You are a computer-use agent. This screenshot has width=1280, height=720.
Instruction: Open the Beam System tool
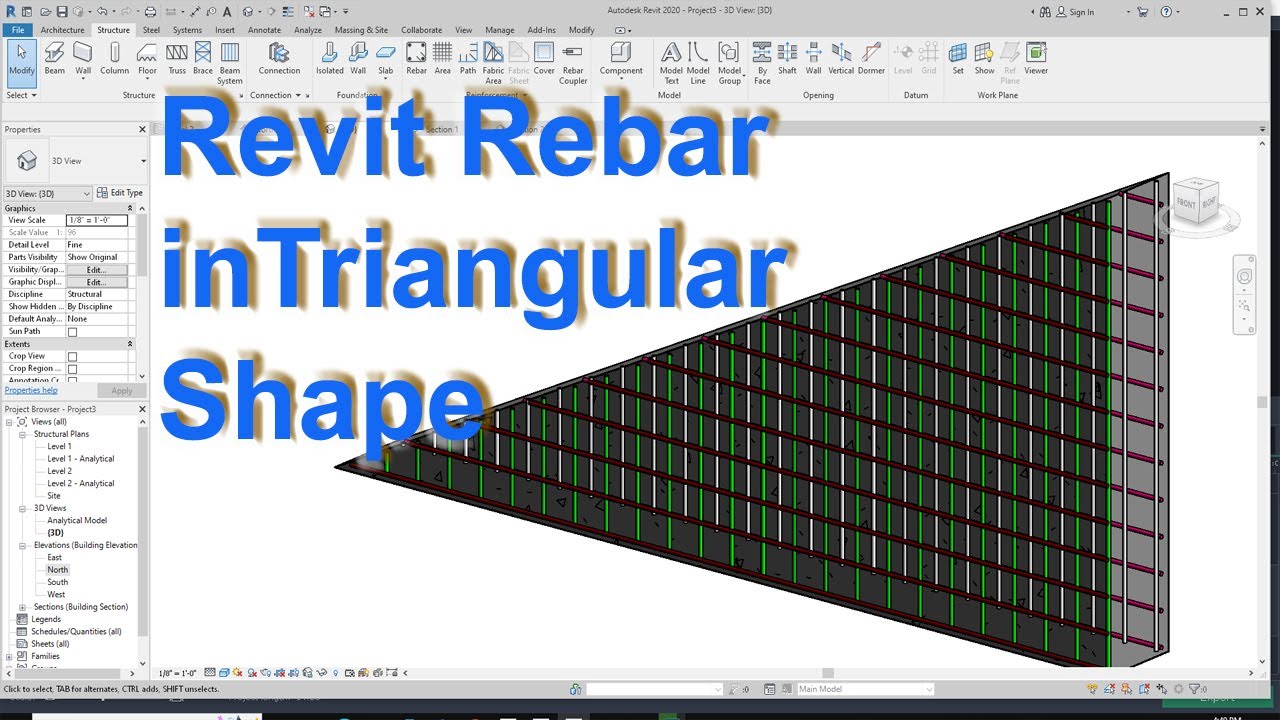pyautogui.click(x=230, y=63)
